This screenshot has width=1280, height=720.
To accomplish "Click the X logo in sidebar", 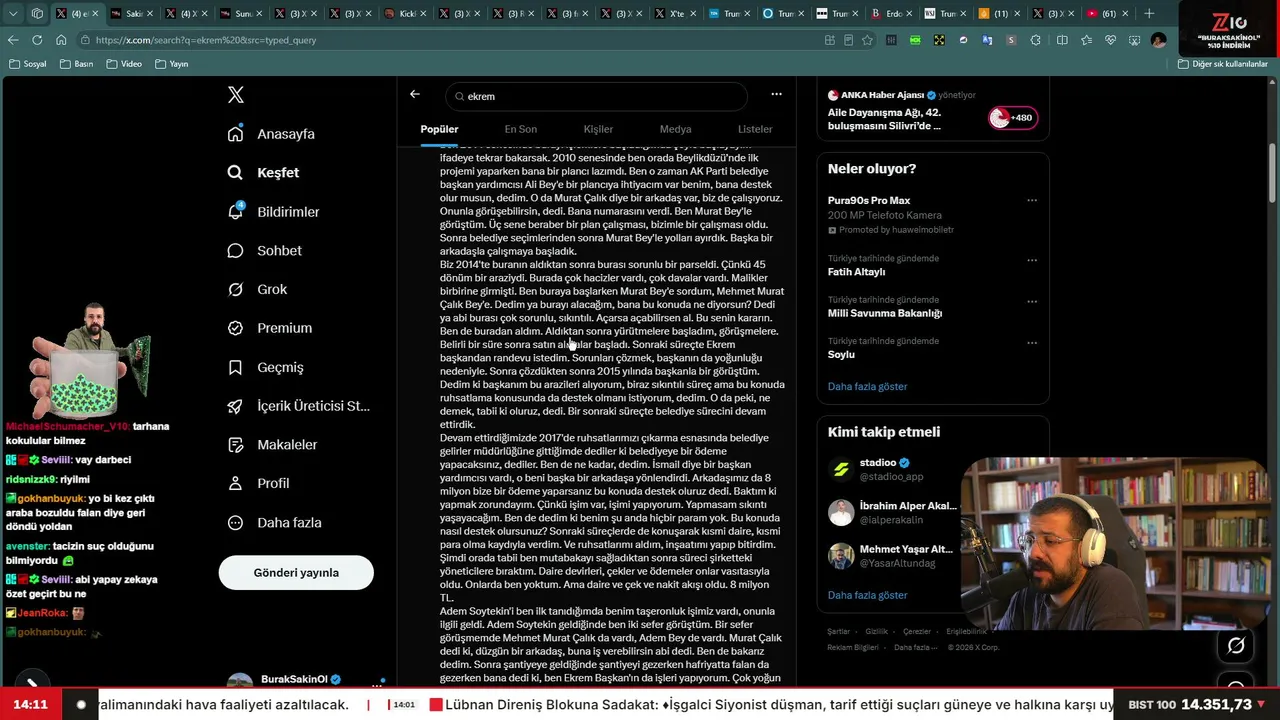I will pos(235,95).
